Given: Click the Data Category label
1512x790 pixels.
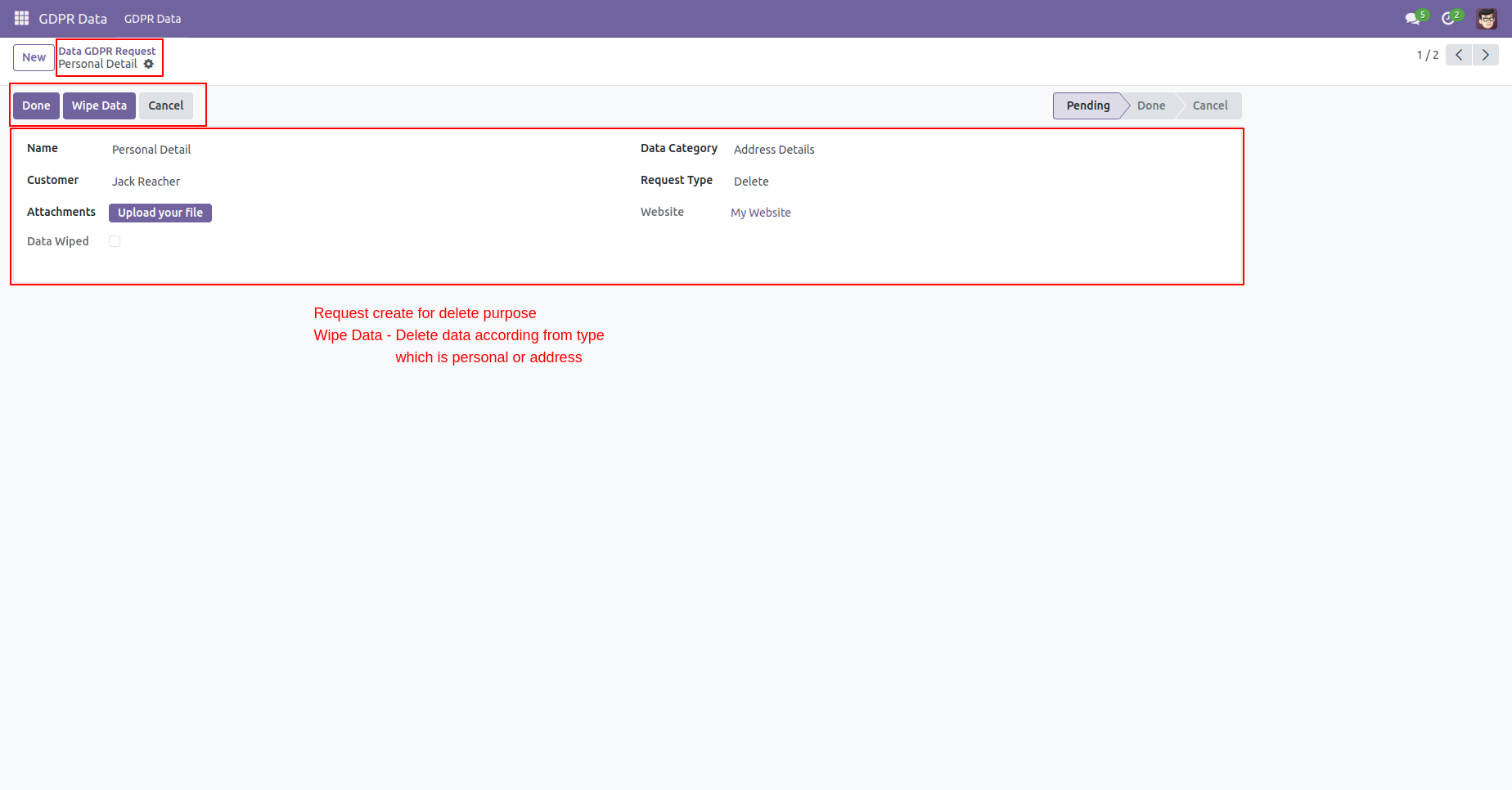Looking at the screenshot, I should (679, 148).
